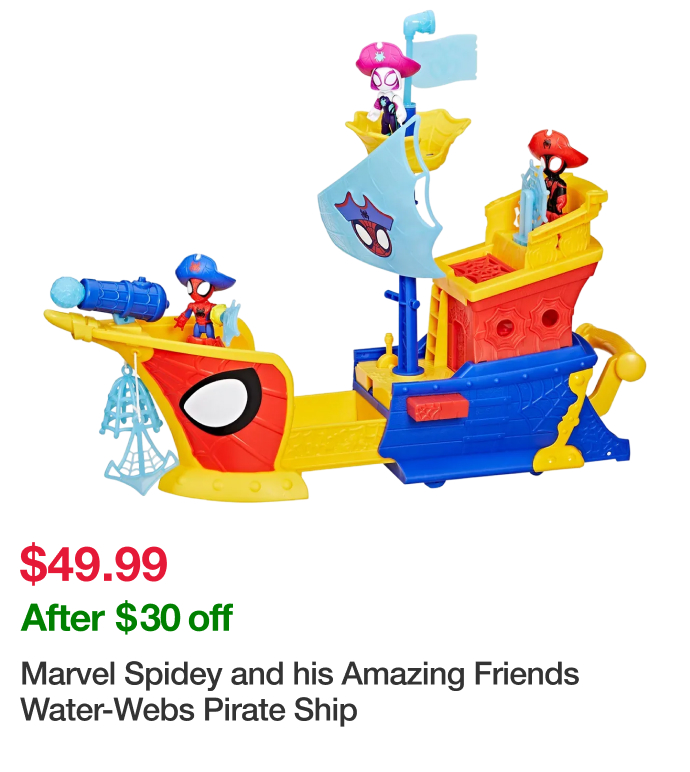Select the green 'After $30 off' deal text

[x=127, y=617]
